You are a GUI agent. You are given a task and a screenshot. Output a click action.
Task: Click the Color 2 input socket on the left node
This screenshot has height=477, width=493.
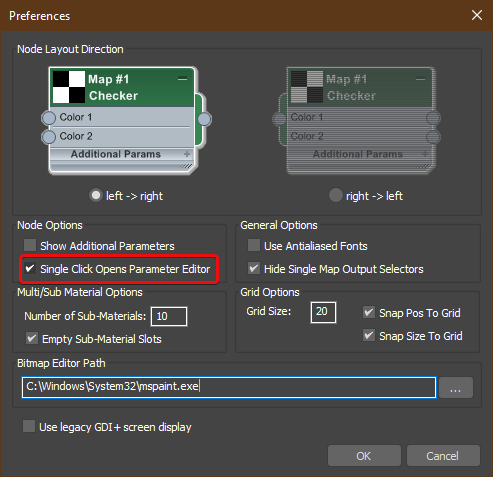49,137
